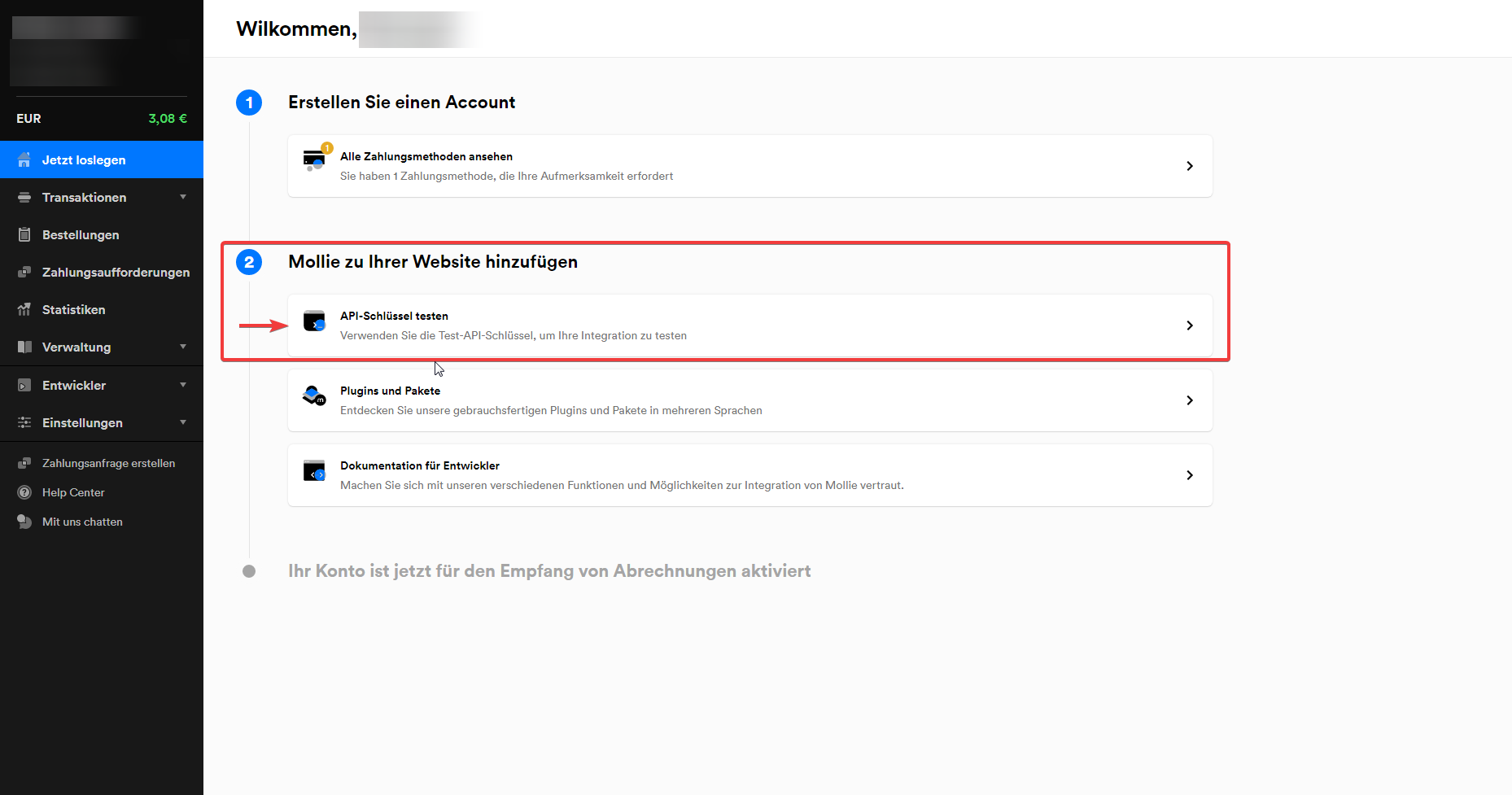Click 'Sie haben 1 Zahlungsmethode' description text
This screenshot has width=1512, height=795.
click(x=506, y=176)
